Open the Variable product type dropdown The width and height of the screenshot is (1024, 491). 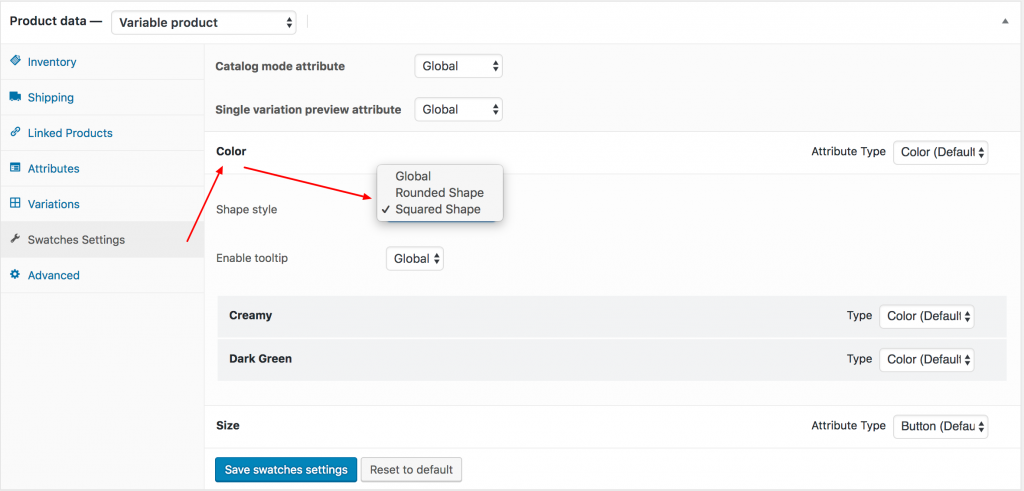tap(204, 22)
